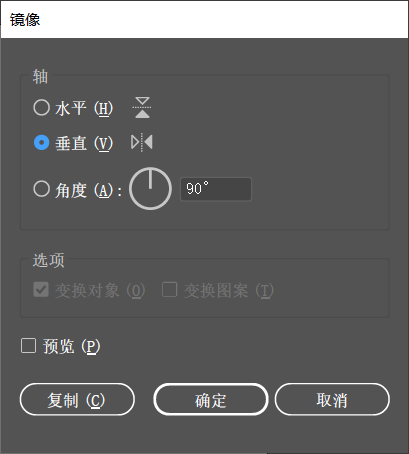Click into the 90° angle field
This screenshot has width=409, height=454.
pyautogui.click(x=216, y=189)
